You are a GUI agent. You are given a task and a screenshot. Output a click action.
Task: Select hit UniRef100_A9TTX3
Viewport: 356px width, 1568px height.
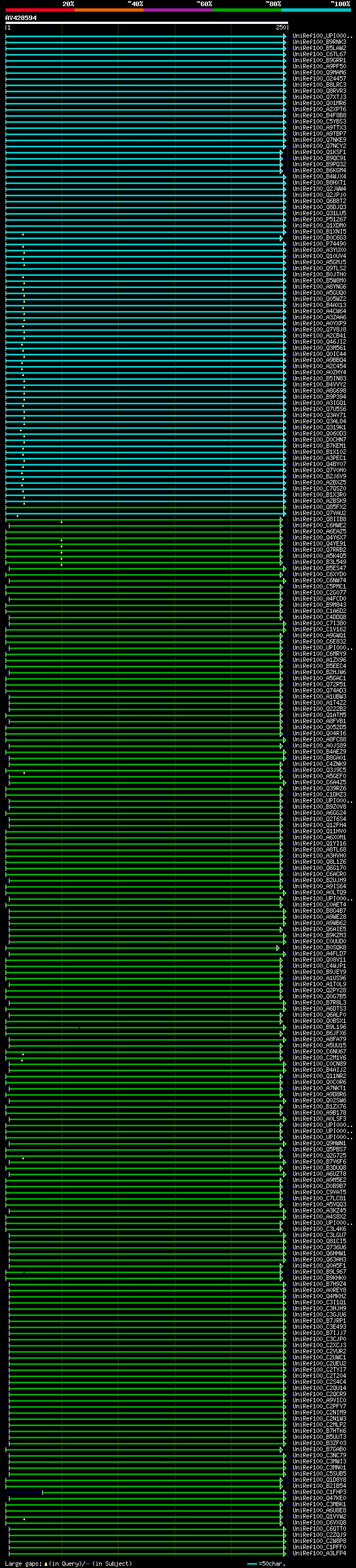[x=319, y=128]
